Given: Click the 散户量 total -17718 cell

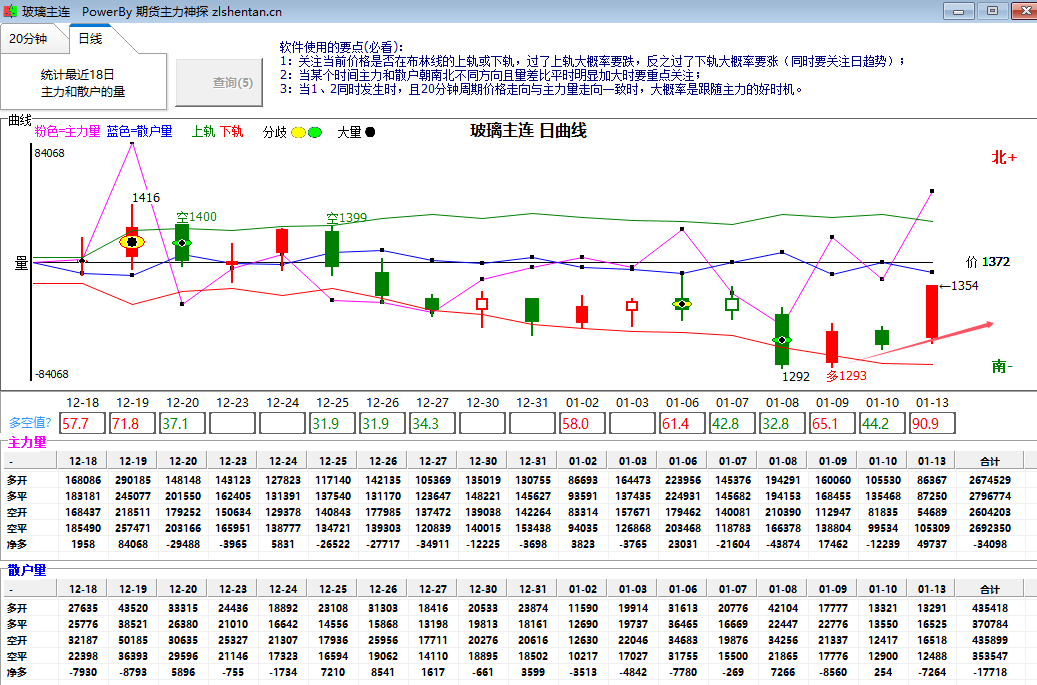Looking at the screenshot, I should point(990,672).
